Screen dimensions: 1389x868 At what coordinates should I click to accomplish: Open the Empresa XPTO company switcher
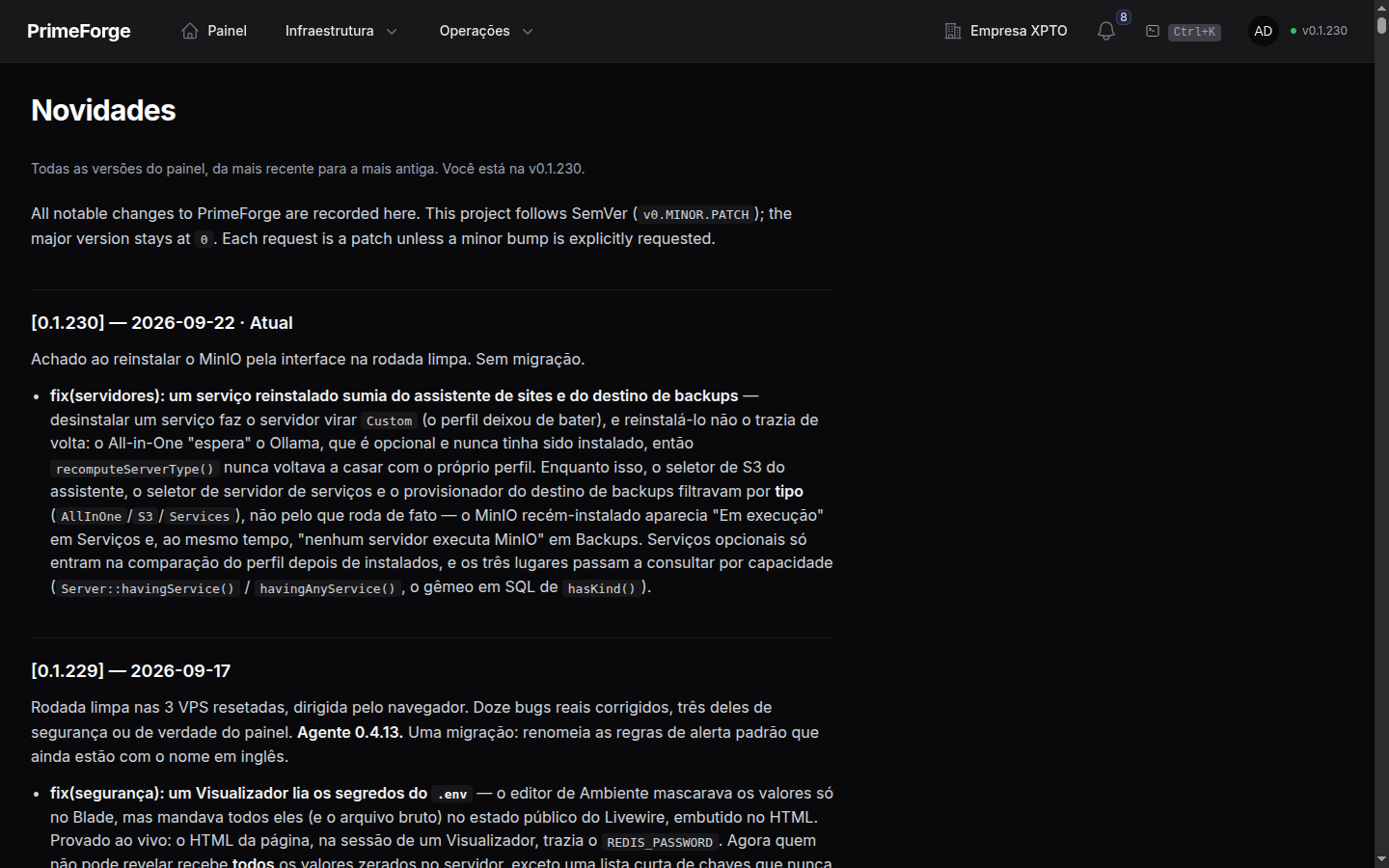1006,31
